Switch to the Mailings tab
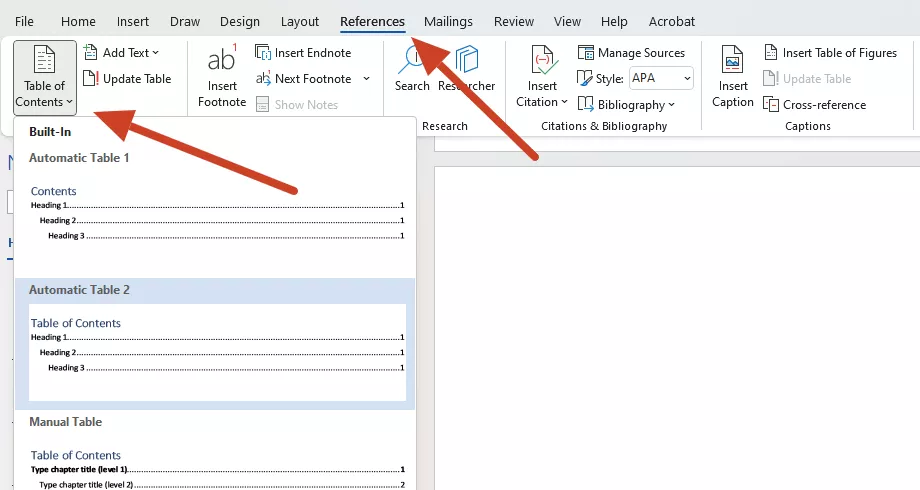The width and height of the screenshot is (920, 490). 448,22
